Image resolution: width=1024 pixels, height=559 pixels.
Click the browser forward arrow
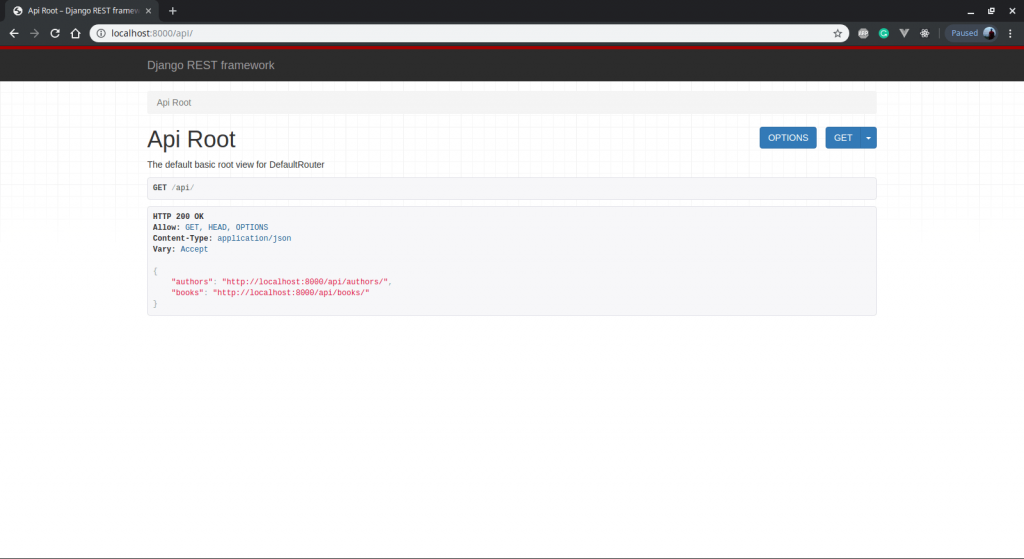(35, 33)
